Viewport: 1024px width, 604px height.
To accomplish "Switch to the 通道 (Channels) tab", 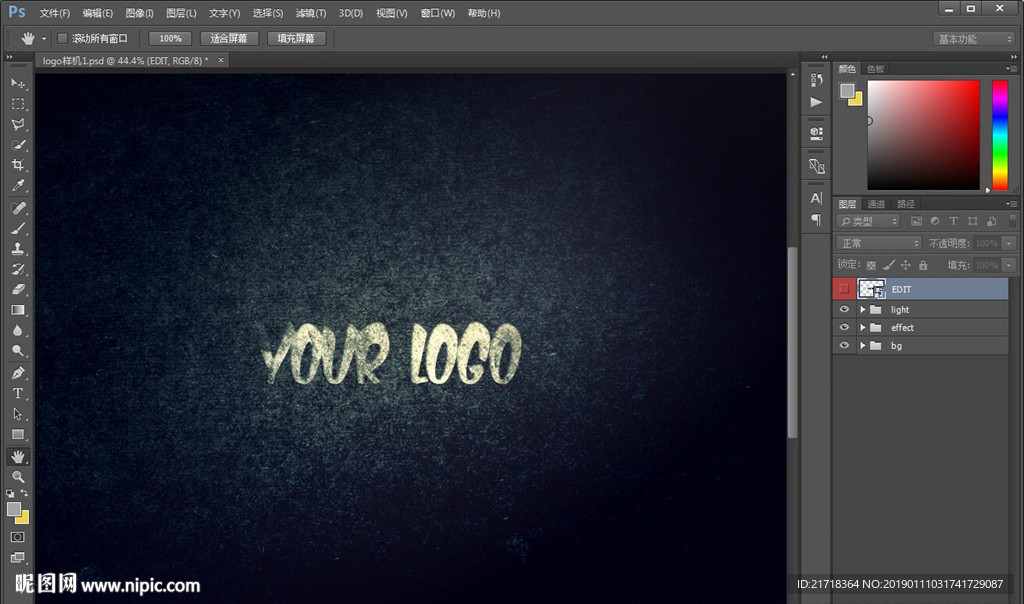I will pos(876,204).
